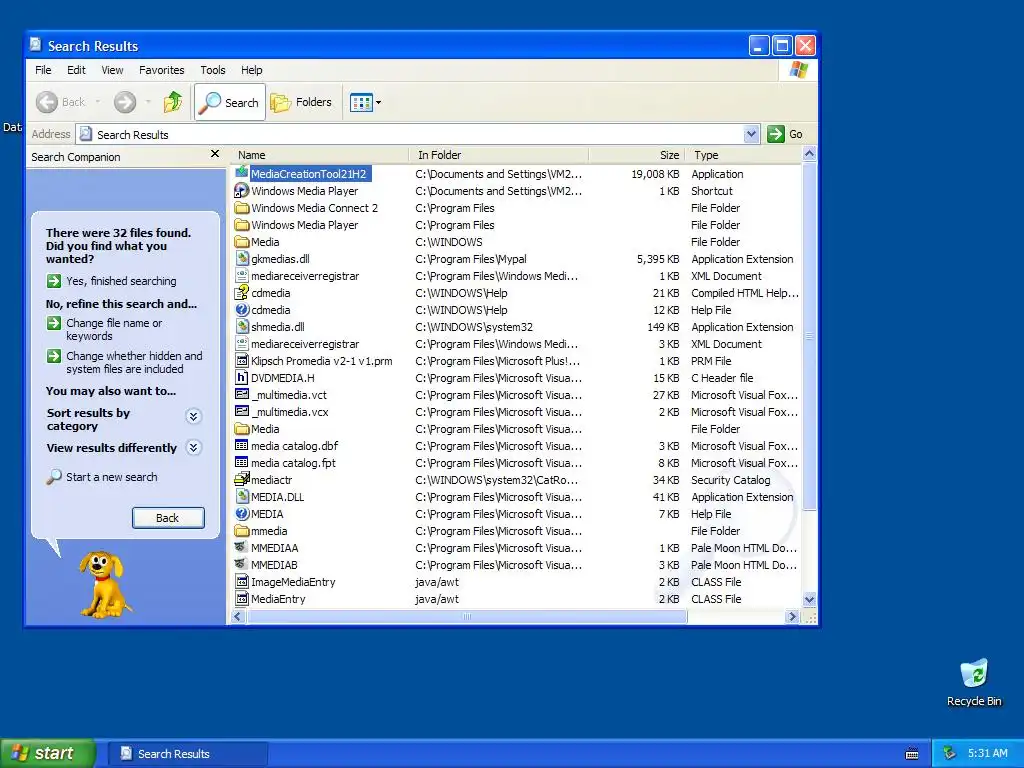The image size is (1024, 768).
Task: Click the vertical scrollbar up arrow
Action: point(809,154)
